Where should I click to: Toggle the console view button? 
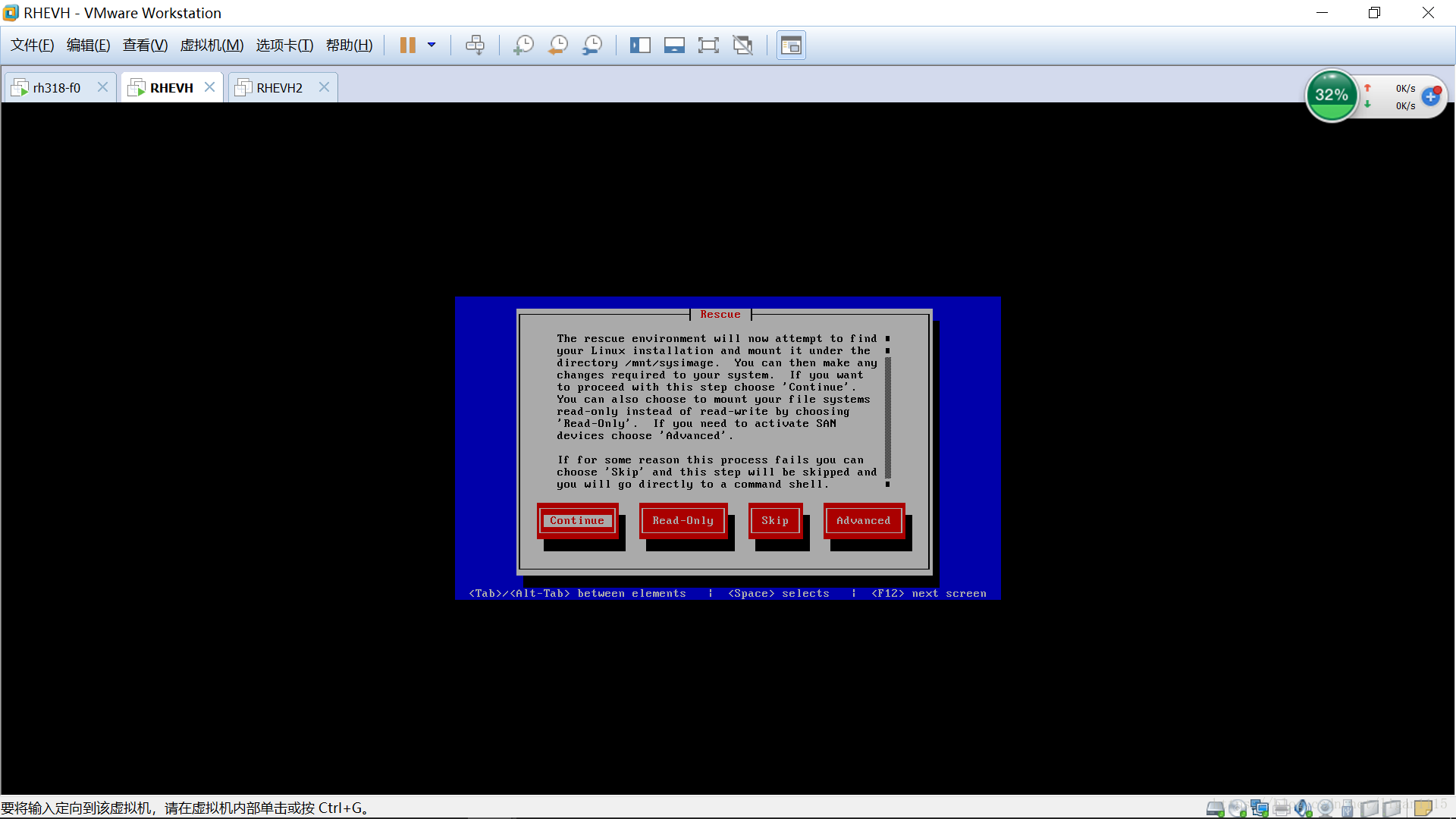click(x=791, y=45)
